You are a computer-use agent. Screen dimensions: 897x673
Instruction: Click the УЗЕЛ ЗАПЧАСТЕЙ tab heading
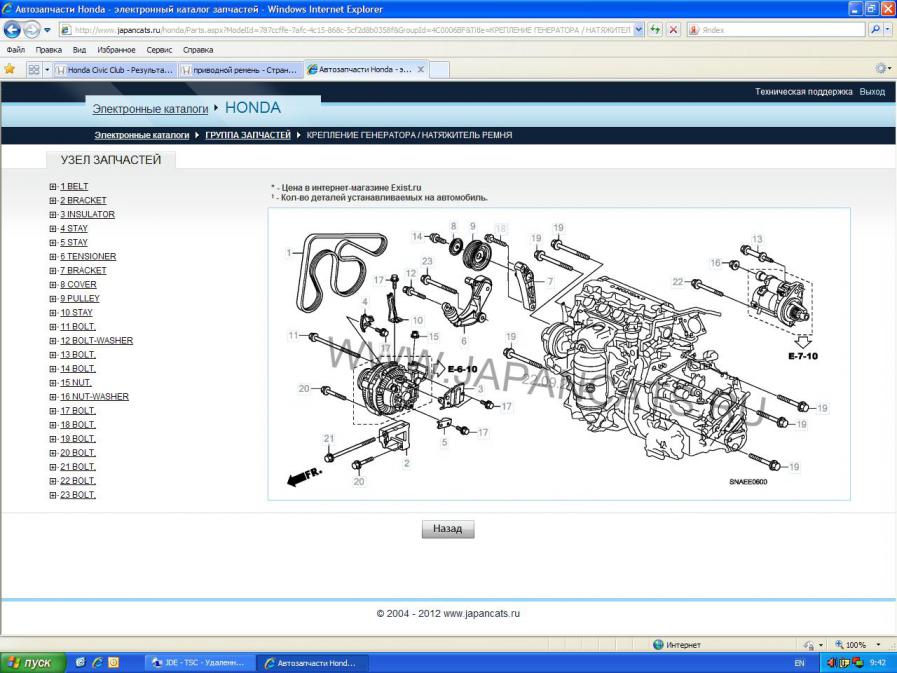111,160
